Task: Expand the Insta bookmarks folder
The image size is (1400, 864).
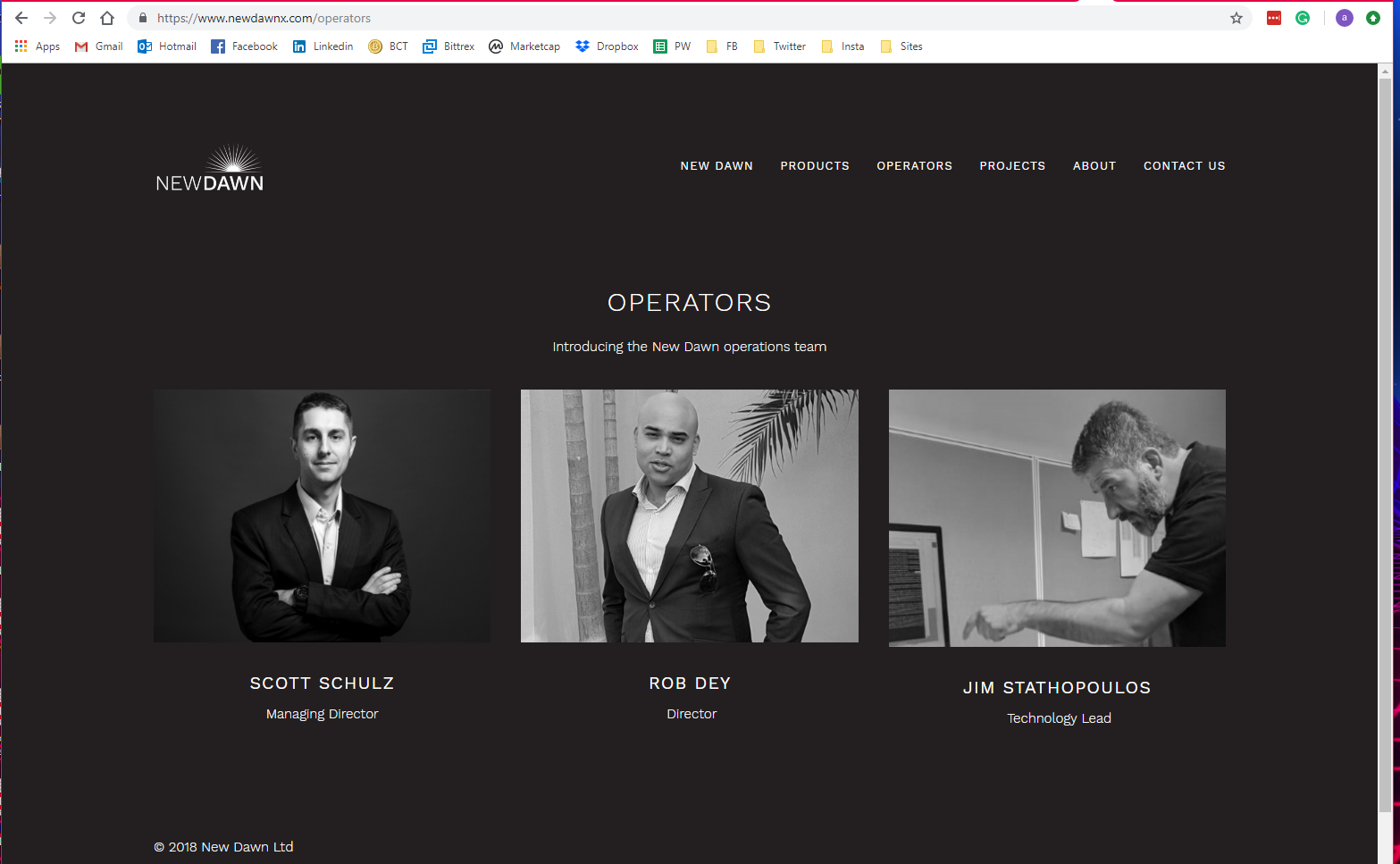Action: pyautogui.click(x=843, y=46)
